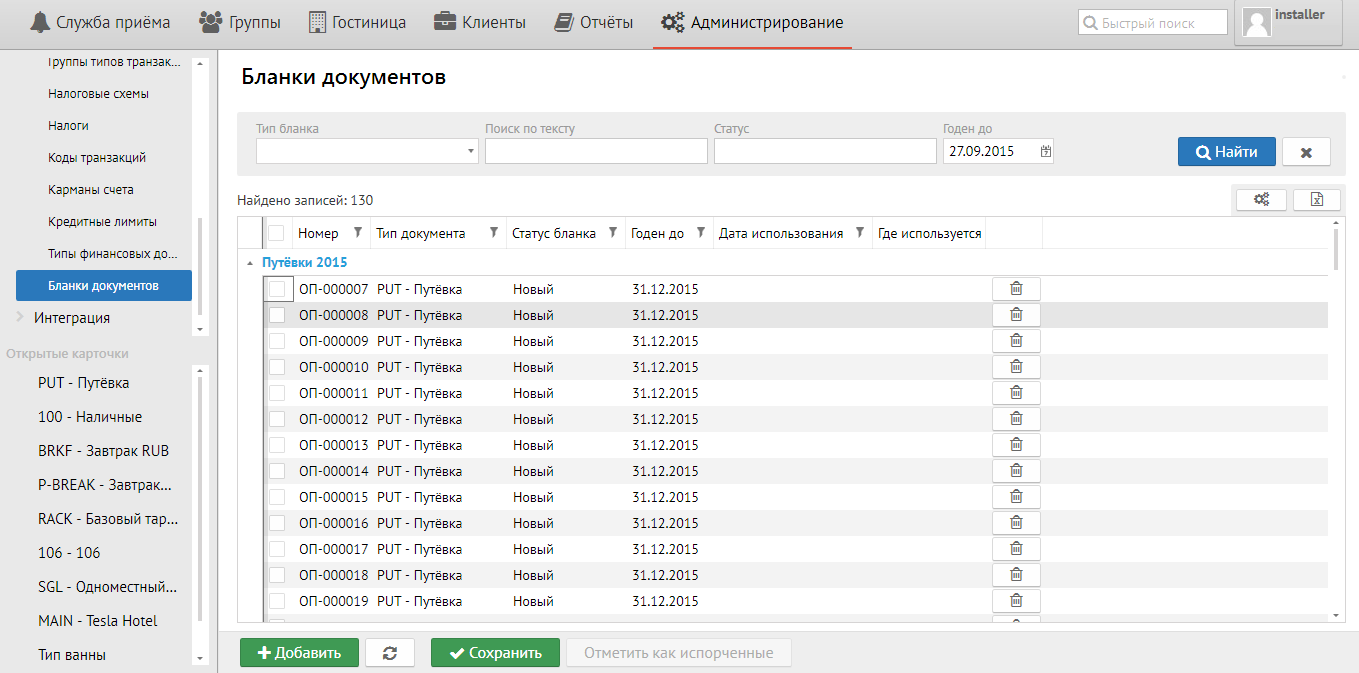Click the trash icon for row ОП-000012
This screenshot has height=673, width=1359.
point(1016,419)
